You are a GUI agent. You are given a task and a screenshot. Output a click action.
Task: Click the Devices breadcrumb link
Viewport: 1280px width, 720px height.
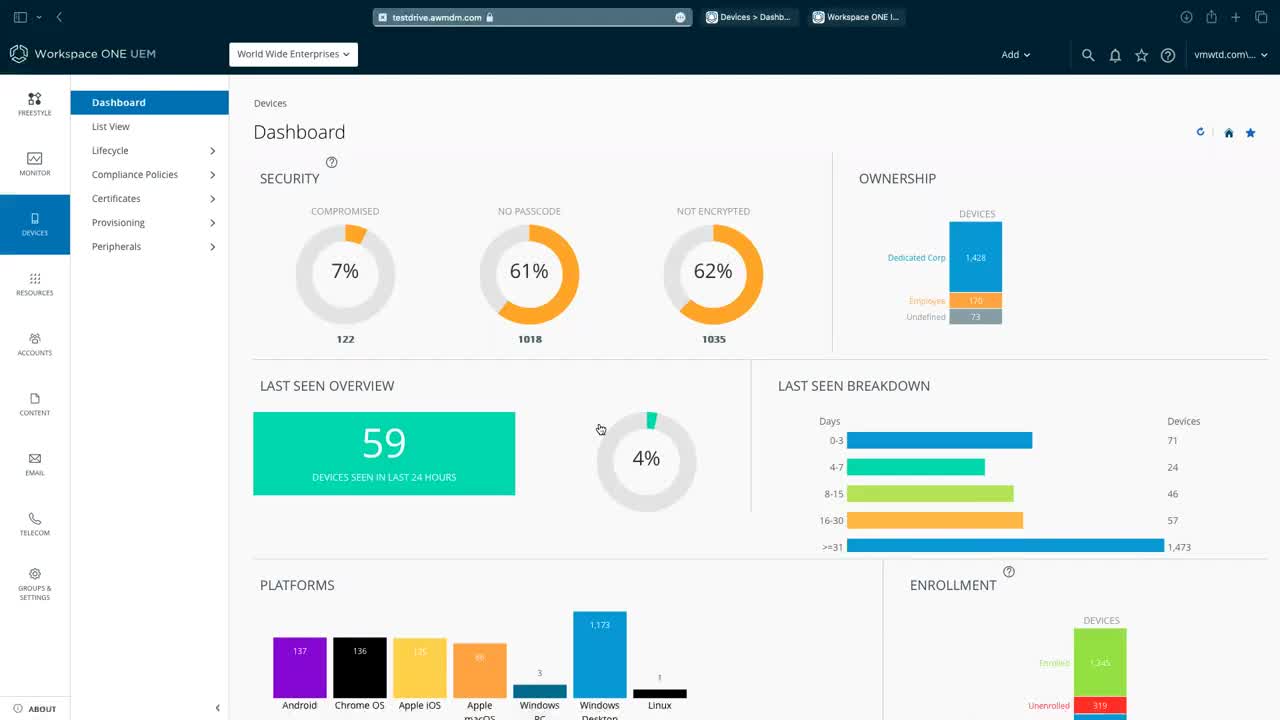270,103
